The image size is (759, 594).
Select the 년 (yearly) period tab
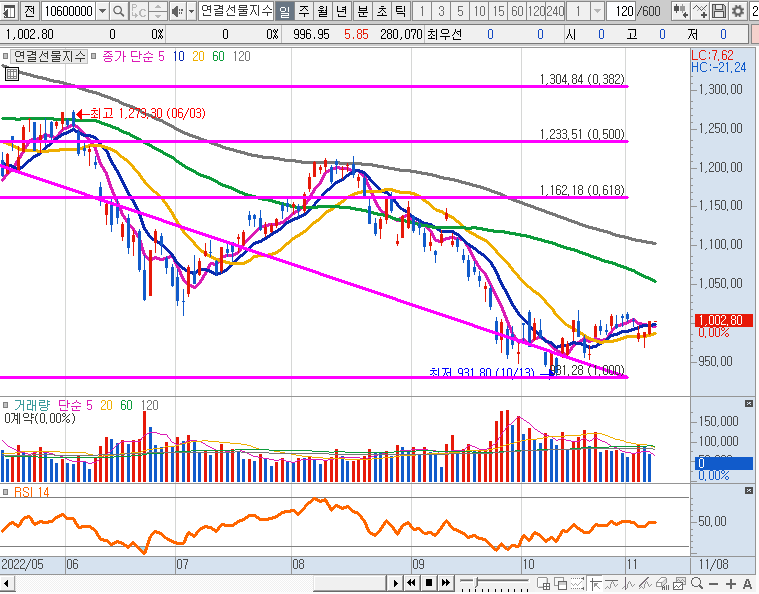(x=341, y=11)
